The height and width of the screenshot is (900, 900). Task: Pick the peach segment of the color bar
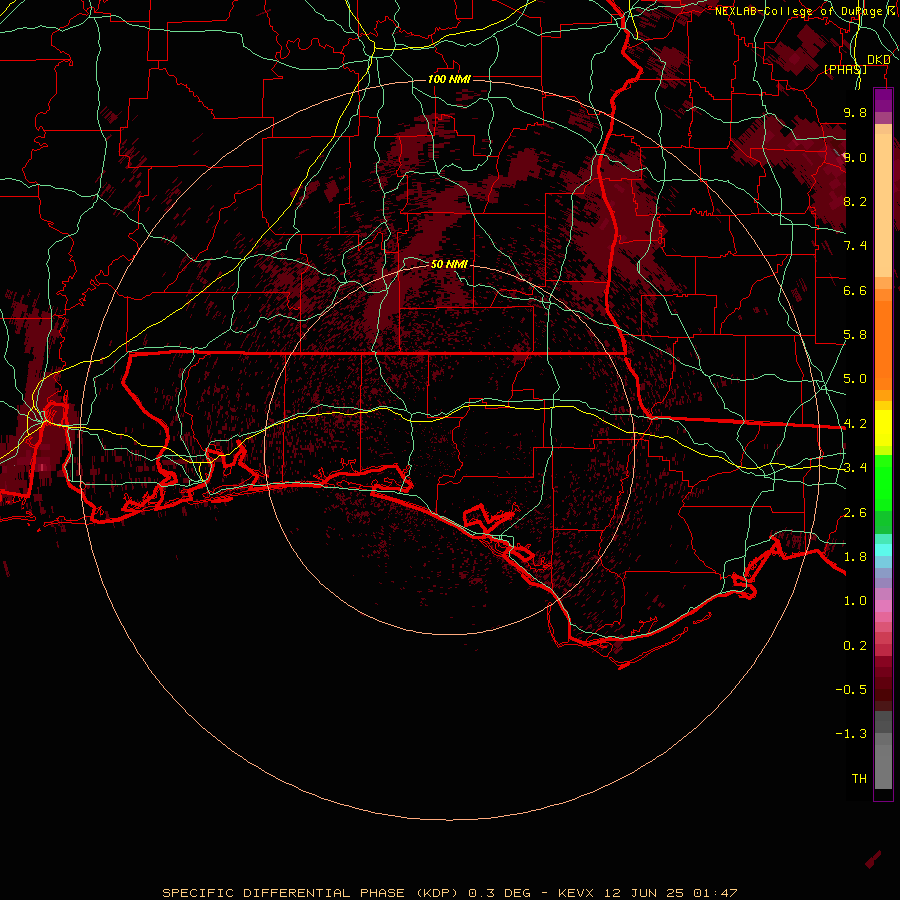click(x=883, y=205)
